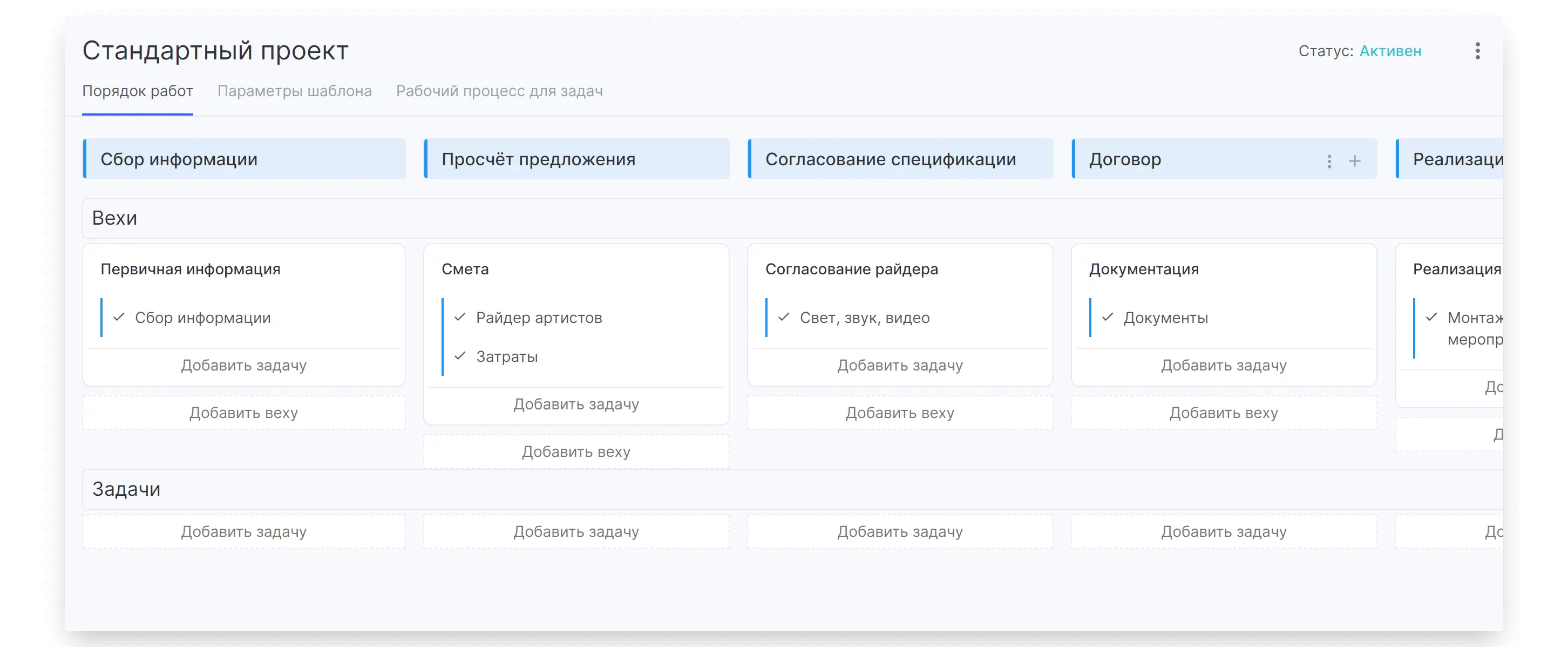1568x647 pixels.
Task: Click Добавить веху below Документация card
Action: (1224, 413)
